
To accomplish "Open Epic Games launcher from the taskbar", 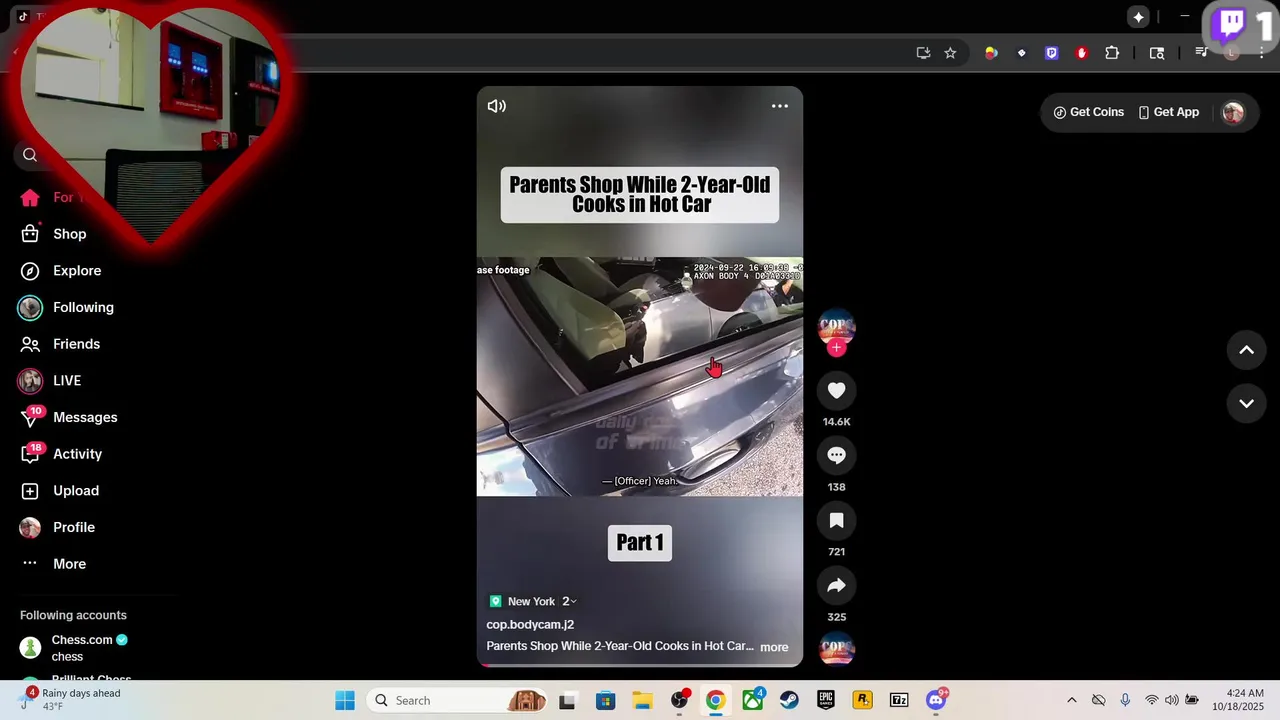I will tap(826, 700).
